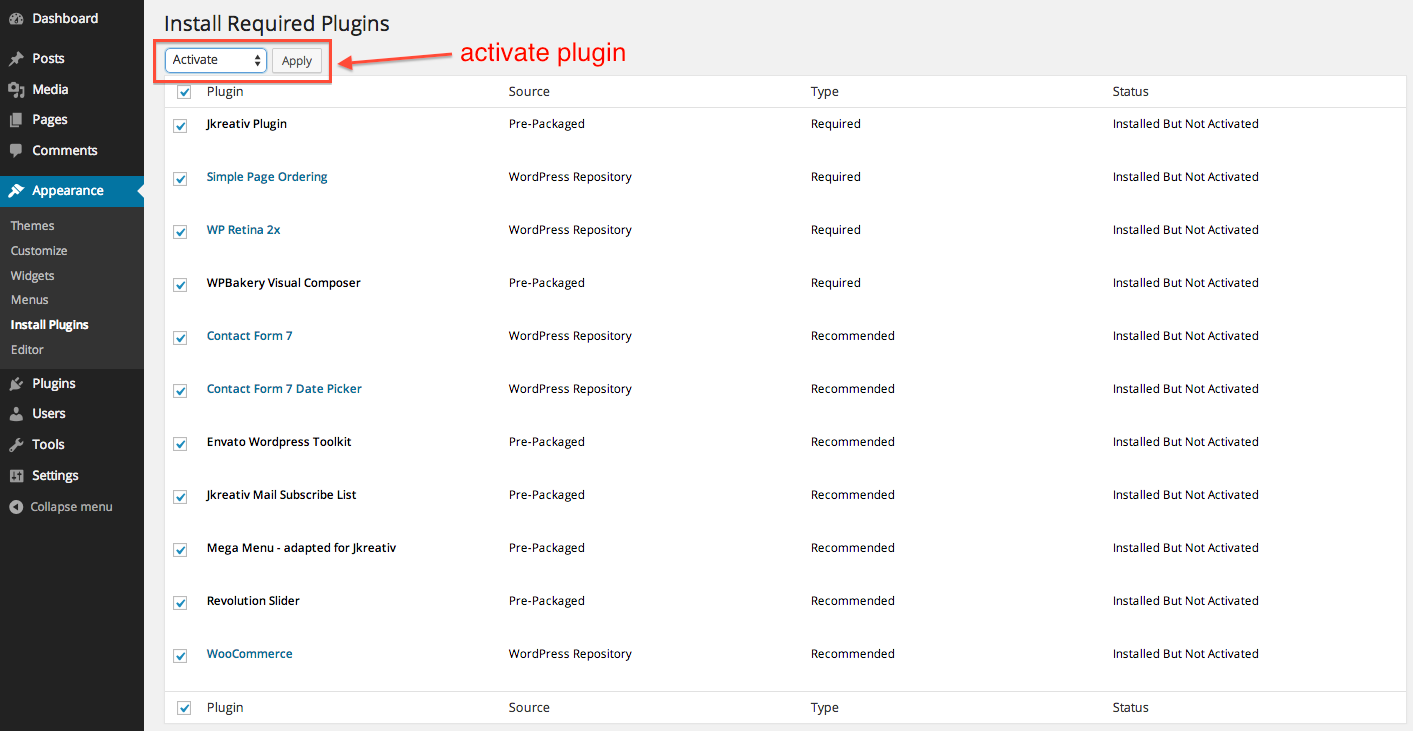The height and width of the screenshot is (731, 1413).
Task: Uncheck the WP Retina 2x checkbox
Action: 180,232
